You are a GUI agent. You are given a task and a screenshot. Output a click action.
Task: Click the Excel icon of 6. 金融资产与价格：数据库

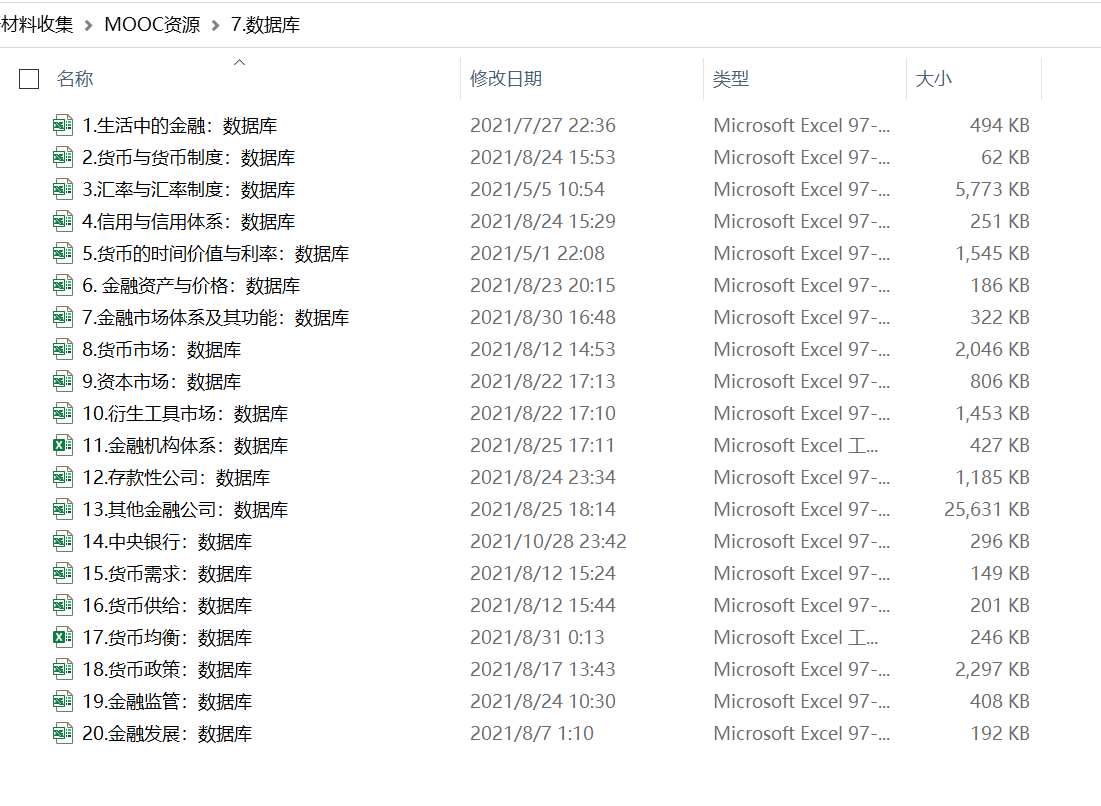click(x=62, y=286)
